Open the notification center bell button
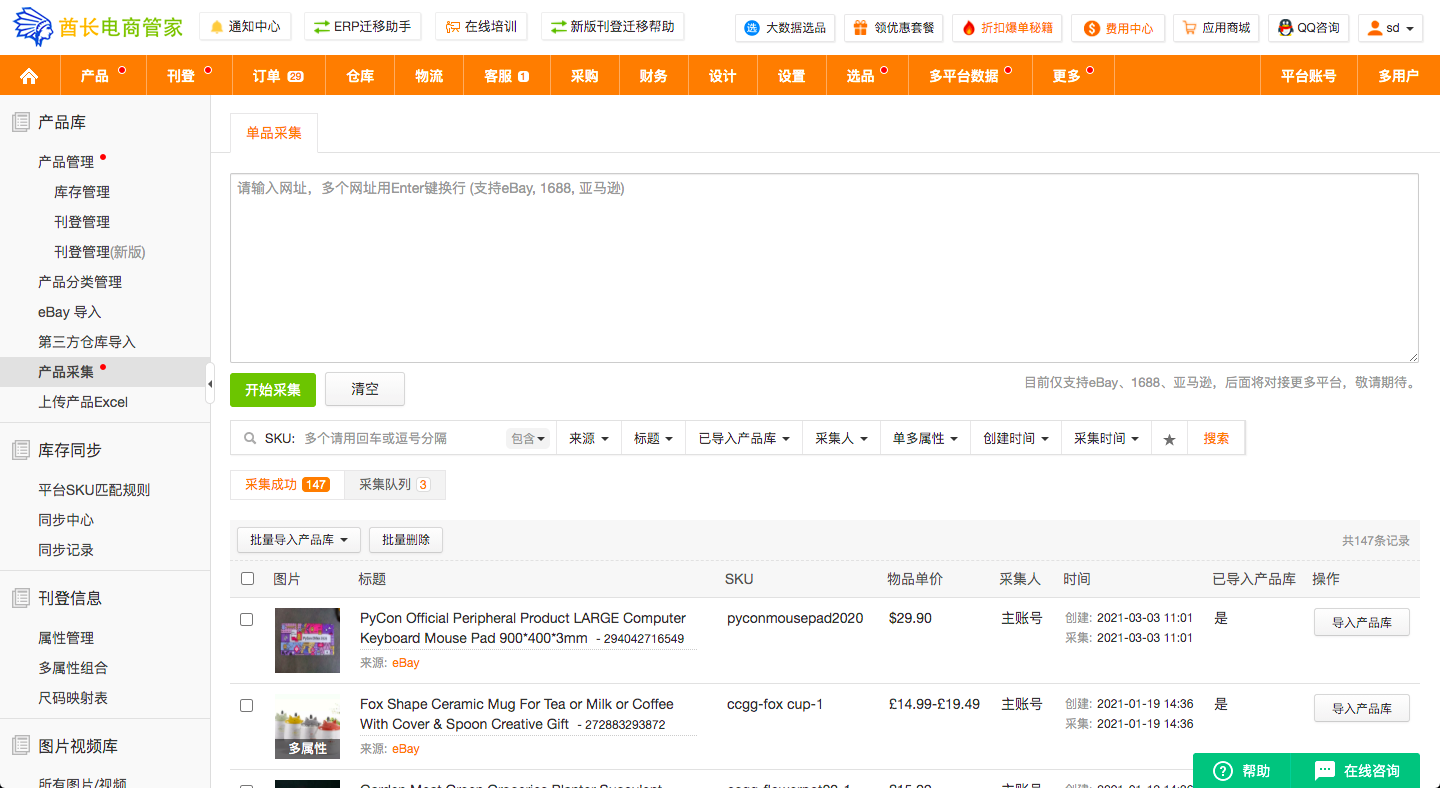The width and height of the screenshot is (1440, 788). click(245, 27)
